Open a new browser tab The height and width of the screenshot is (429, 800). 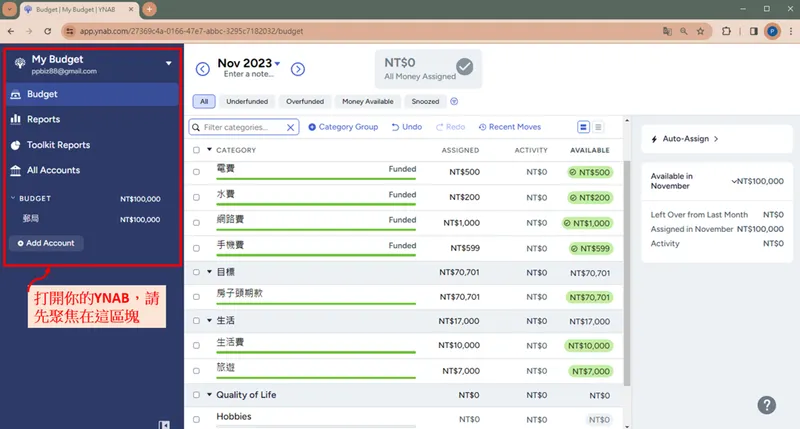point(149,9)
